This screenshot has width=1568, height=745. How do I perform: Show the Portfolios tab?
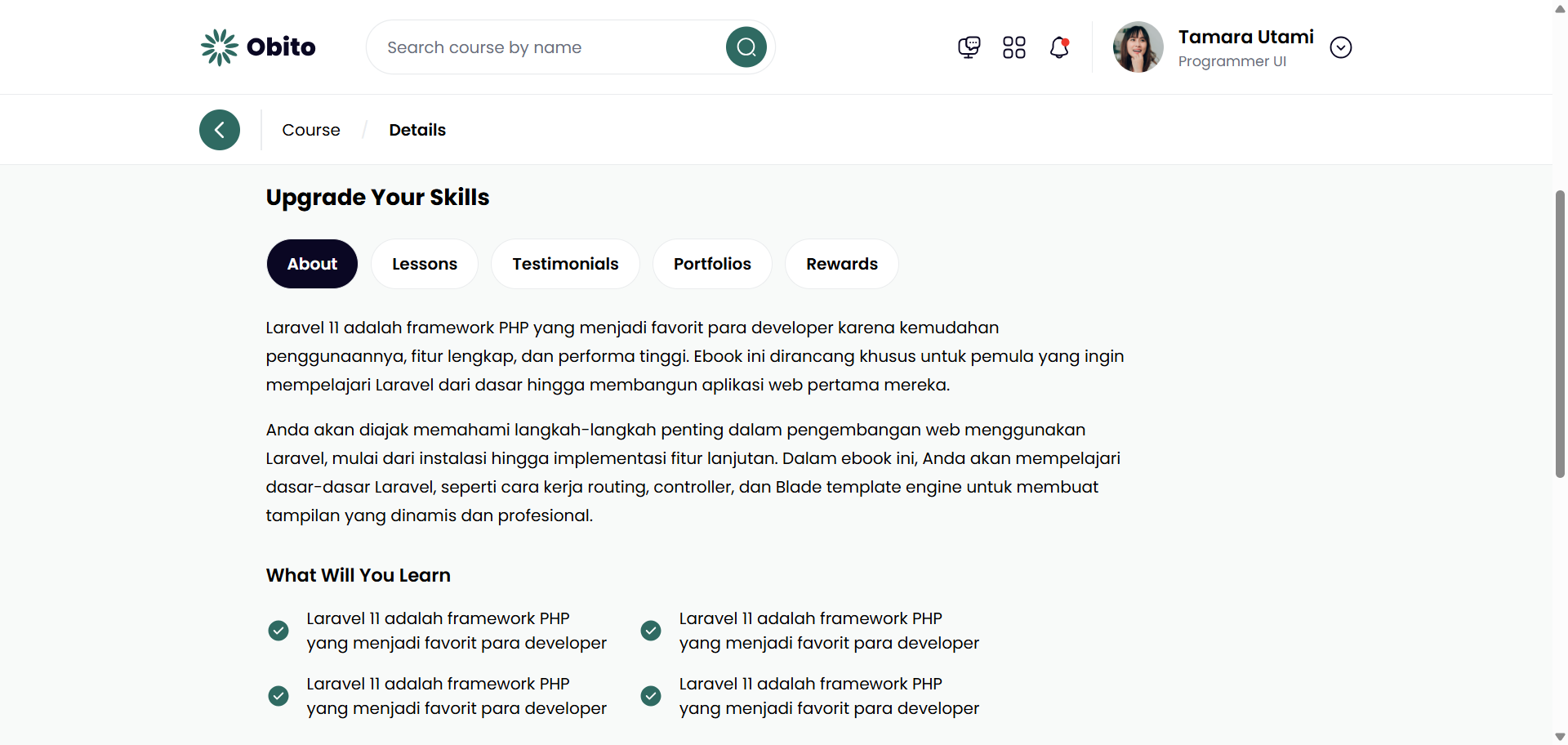[x=712, y=264]
